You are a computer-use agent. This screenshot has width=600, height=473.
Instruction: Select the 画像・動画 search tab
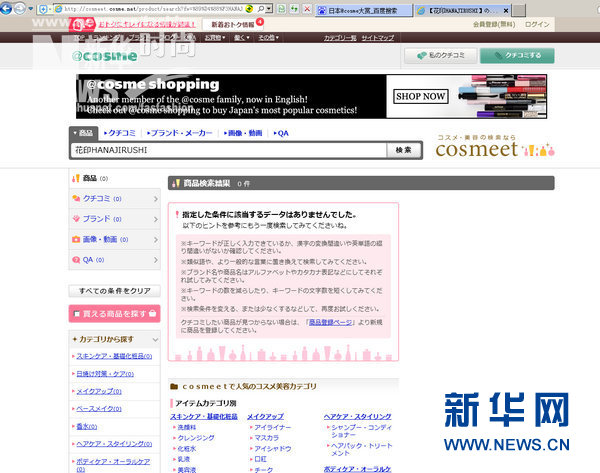243,133
